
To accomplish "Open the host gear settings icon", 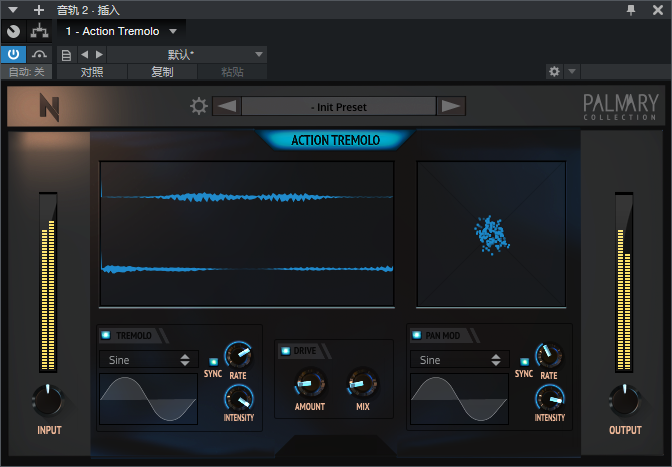I will point(554,71).
